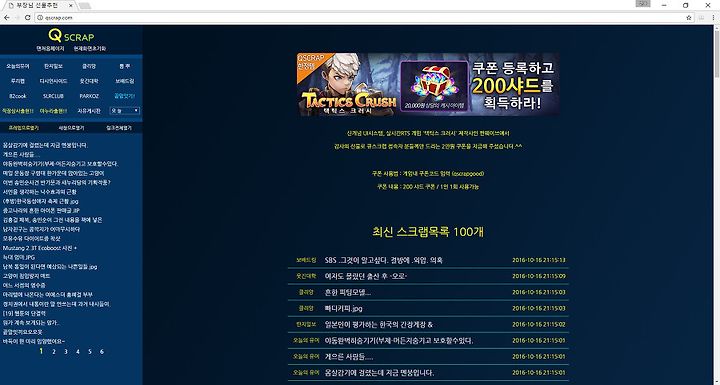Click timestamp 2016-10-16 21:15:09
Viewport: 720px width, 385px height.
(x=539, y=276)
